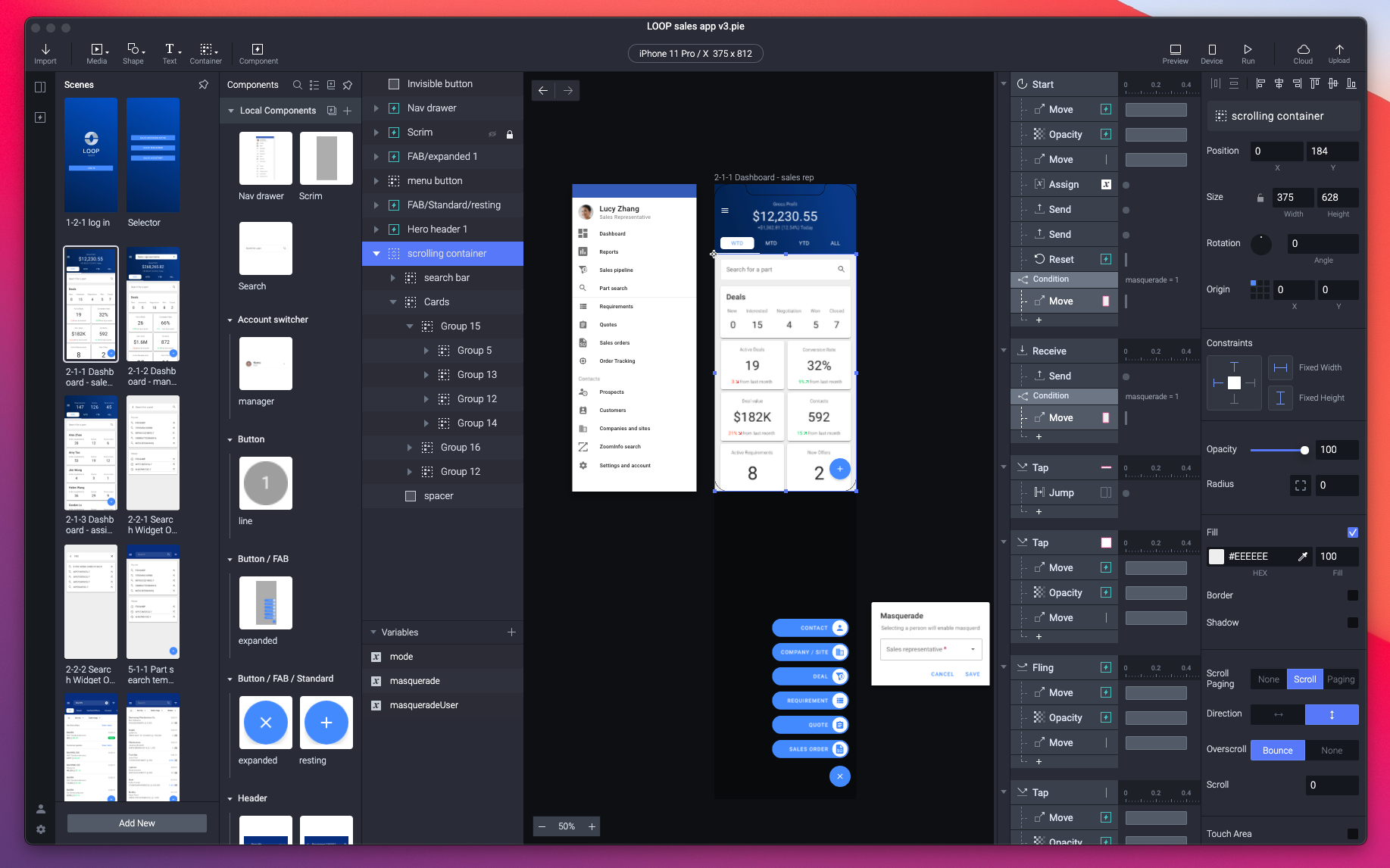Collapse the scrolling container layer
1390x868 pixels.
[x=376, y=254]
